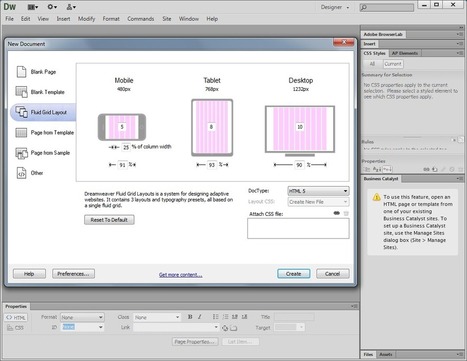Click the Mobile column count field
467x361 pixels.
pos(122,127)
